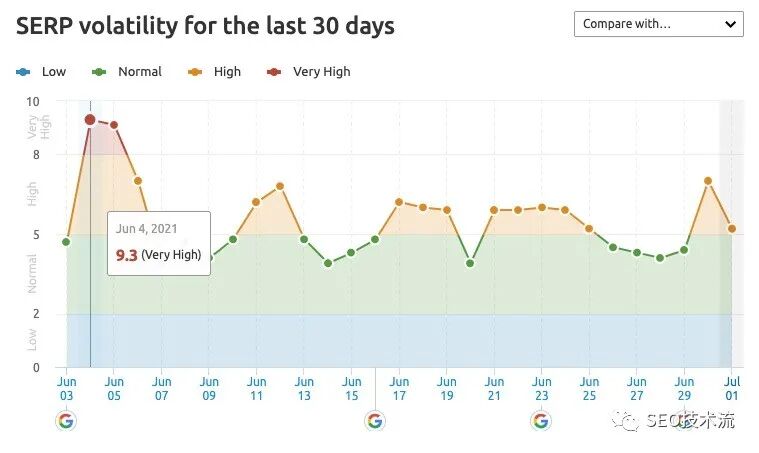Click the Jun 14 green low point
Viewport: 759px width, 453px height.
[328, 263]
